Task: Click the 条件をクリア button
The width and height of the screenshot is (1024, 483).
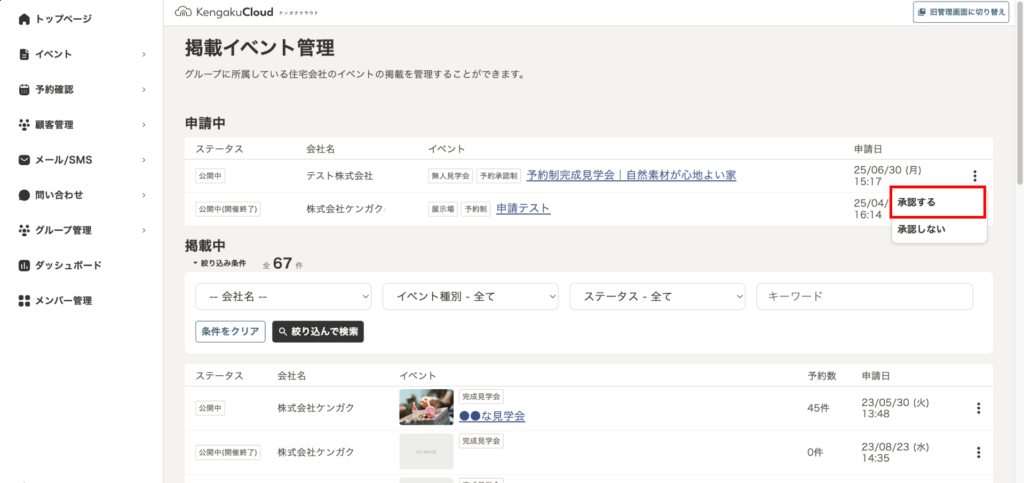Action: (230, 332)
